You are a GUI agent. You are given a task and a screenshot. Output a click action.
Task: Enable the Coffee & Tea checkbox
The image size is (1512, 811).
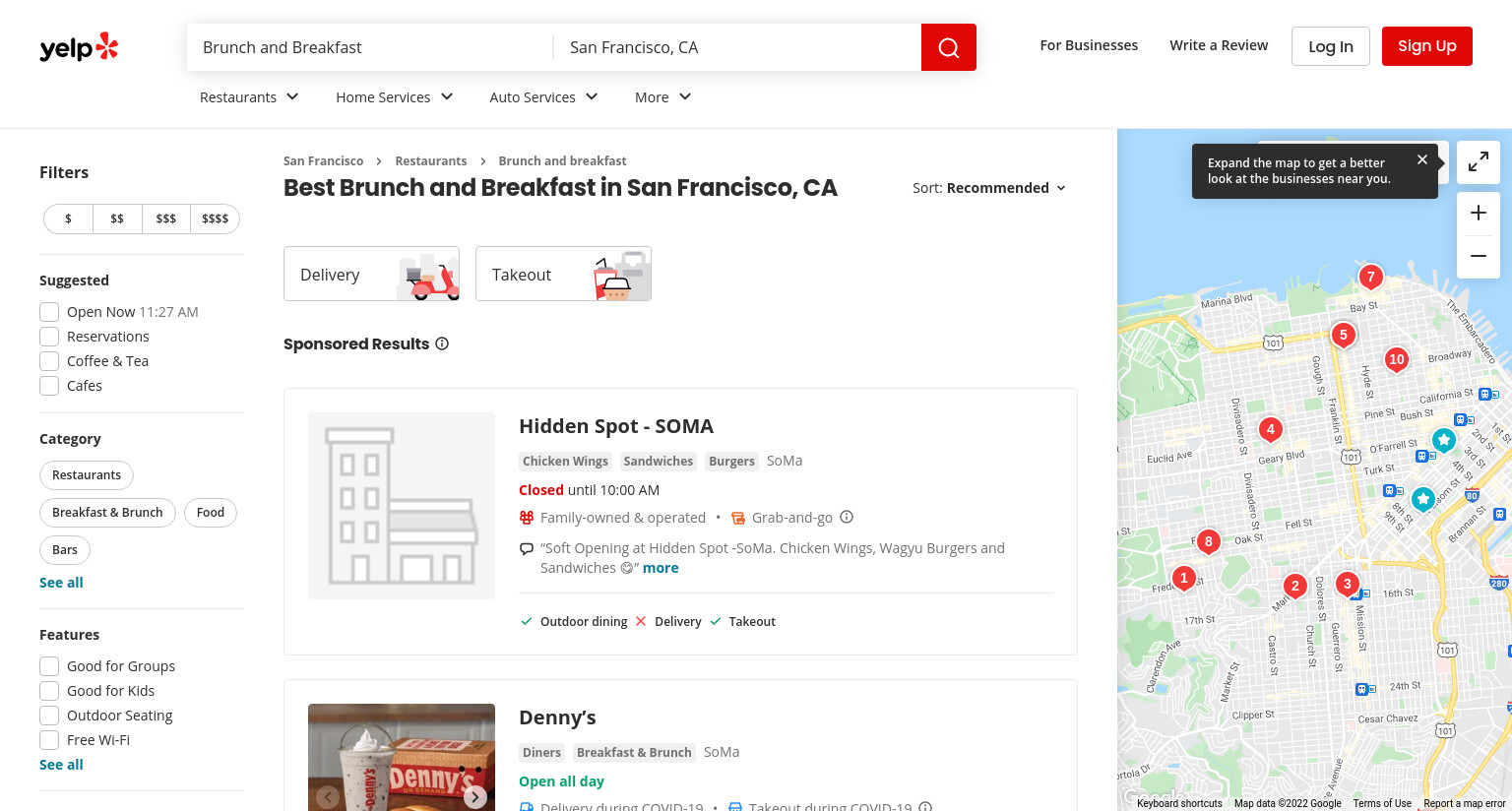49,361
